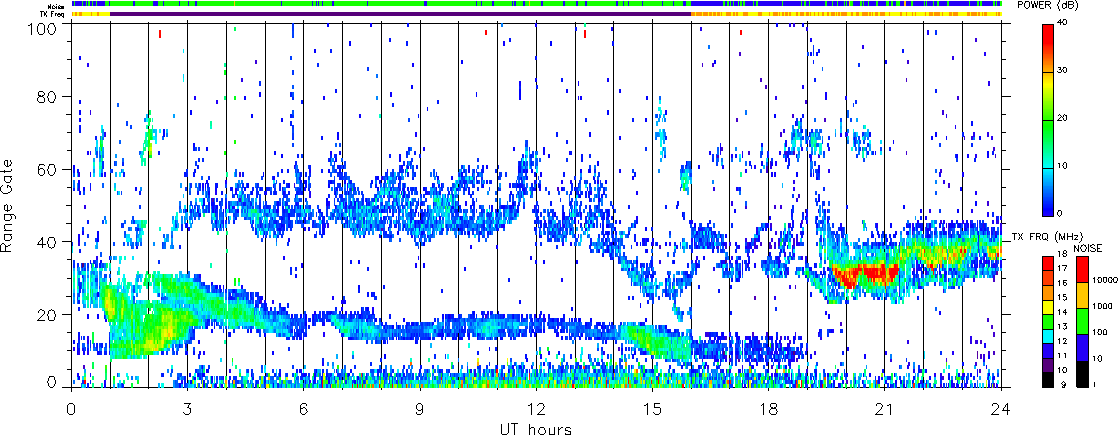Click the 1000 label in NOISE legend
This screenshot has height=435, width=1118.
coord(1102,306)
